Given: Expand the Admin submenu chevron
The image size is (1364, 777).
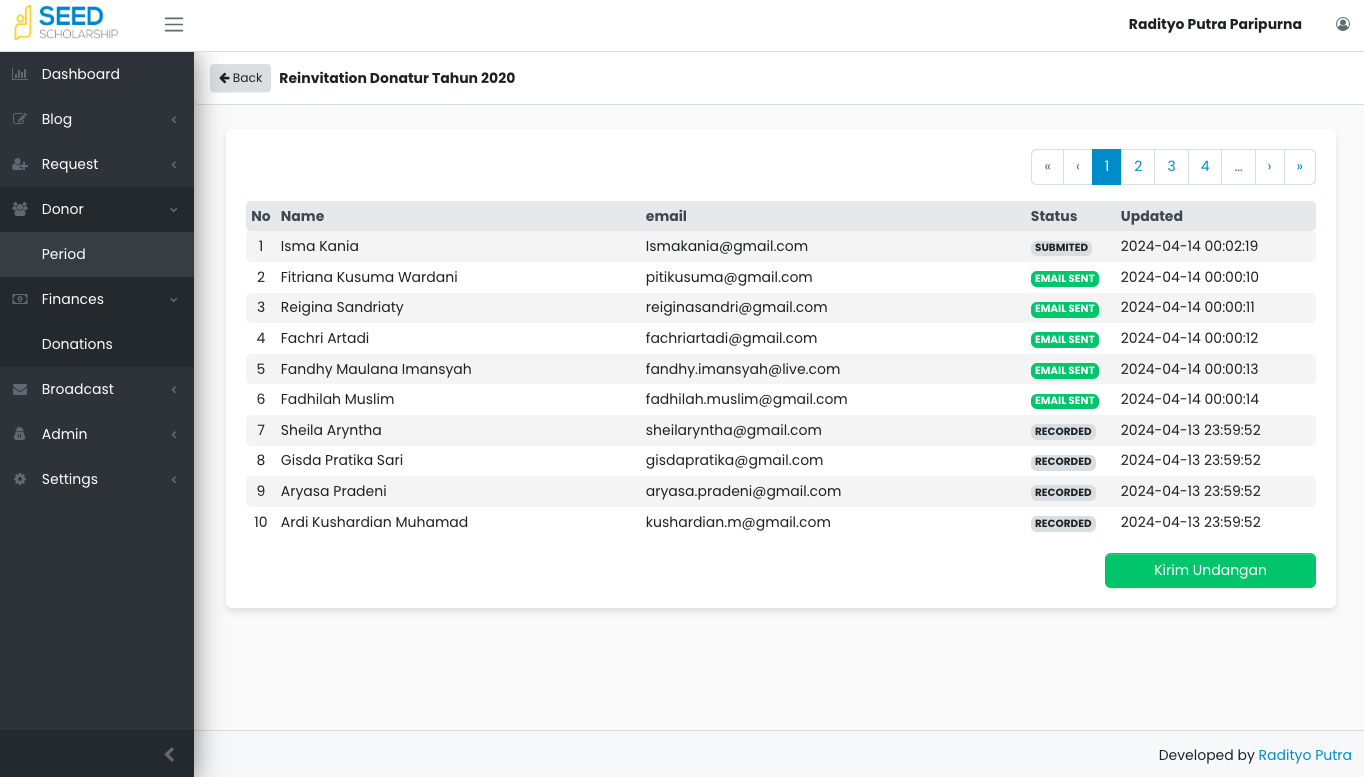Looking at the screenshot, I should click(x=174, y=434).
